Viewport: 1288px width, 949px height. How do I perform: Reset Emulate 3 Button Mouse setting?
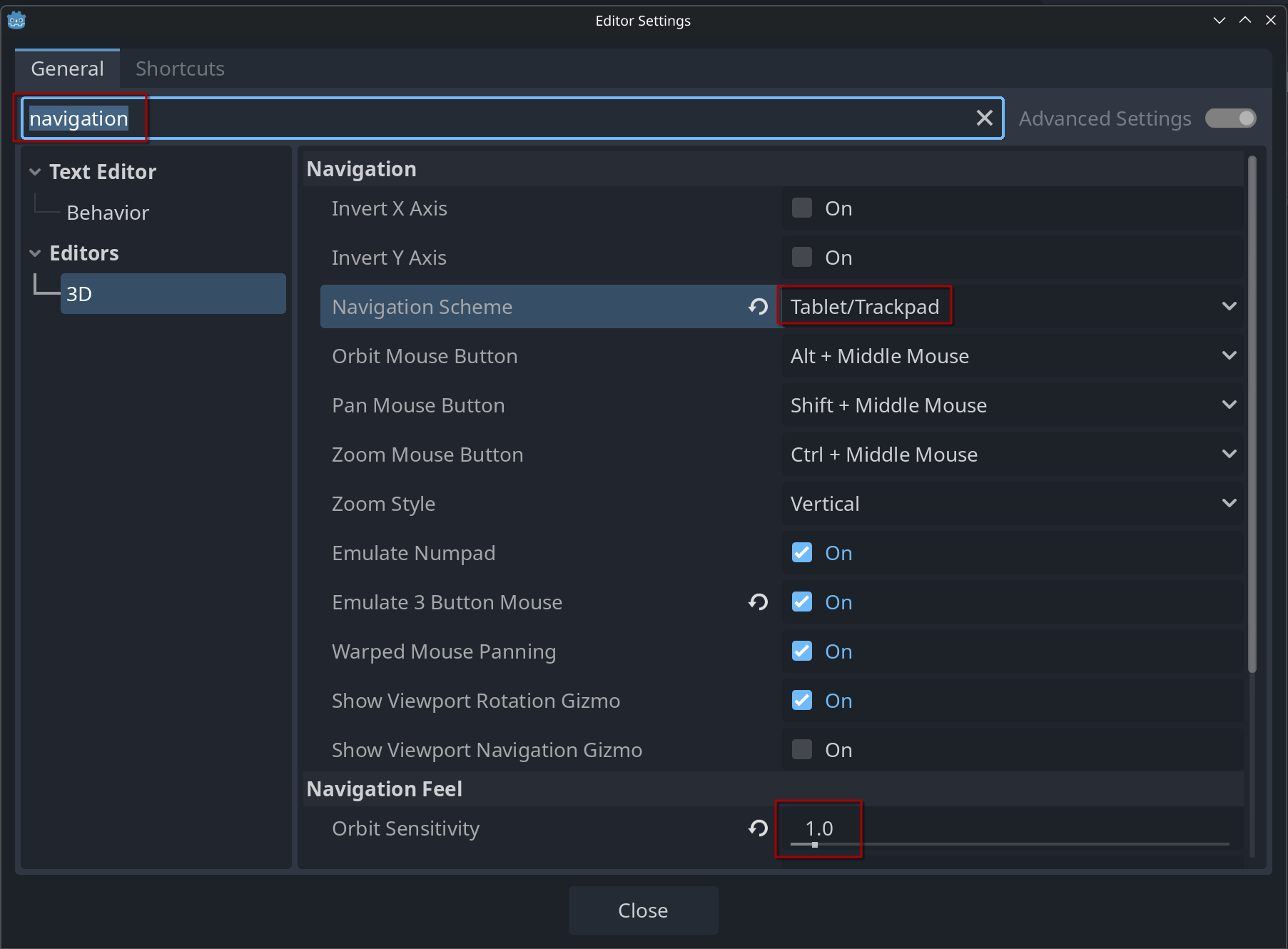coord(758,602)
